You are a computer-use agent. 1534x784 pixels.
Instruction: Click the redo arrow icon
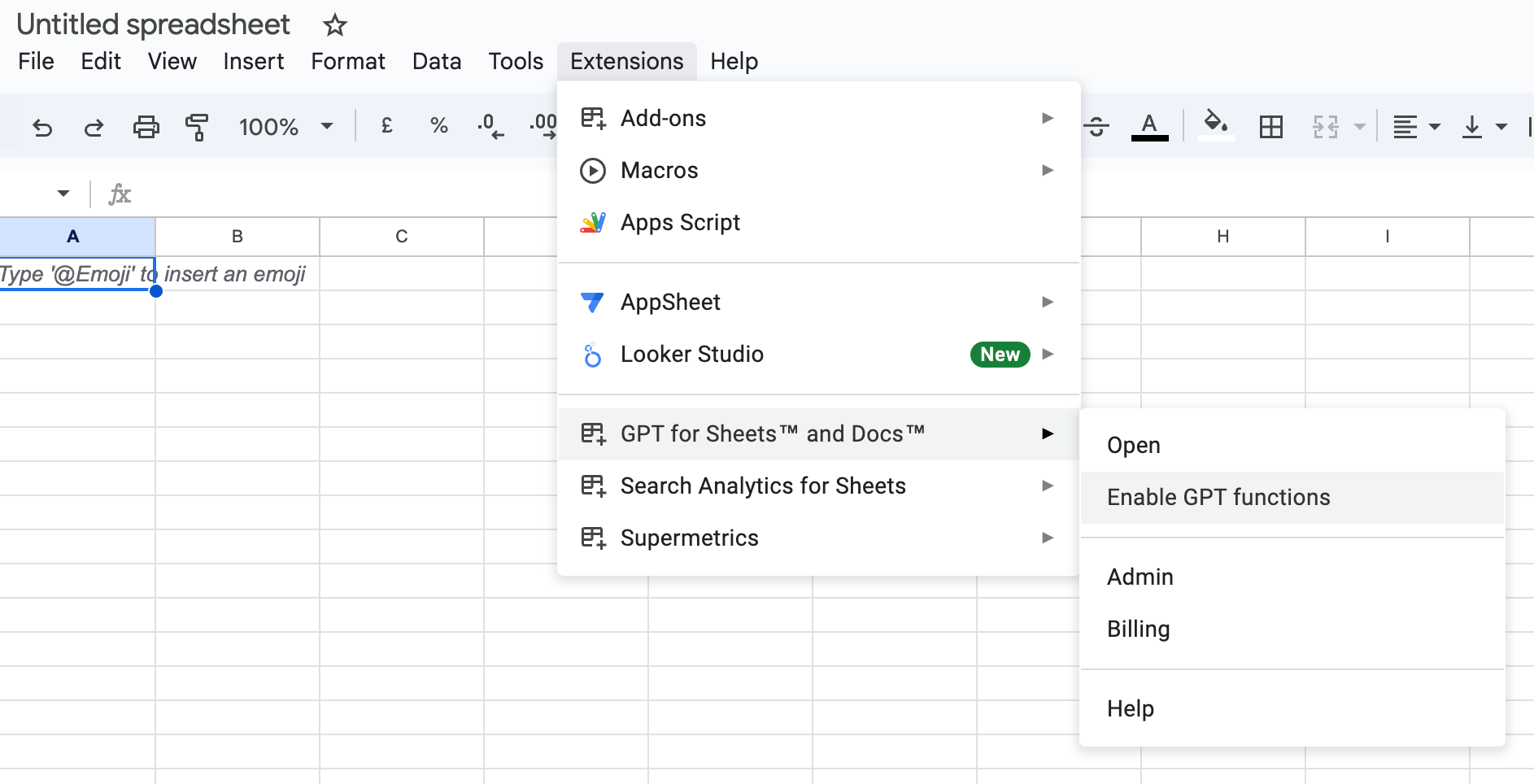click(x=94, y=127)
